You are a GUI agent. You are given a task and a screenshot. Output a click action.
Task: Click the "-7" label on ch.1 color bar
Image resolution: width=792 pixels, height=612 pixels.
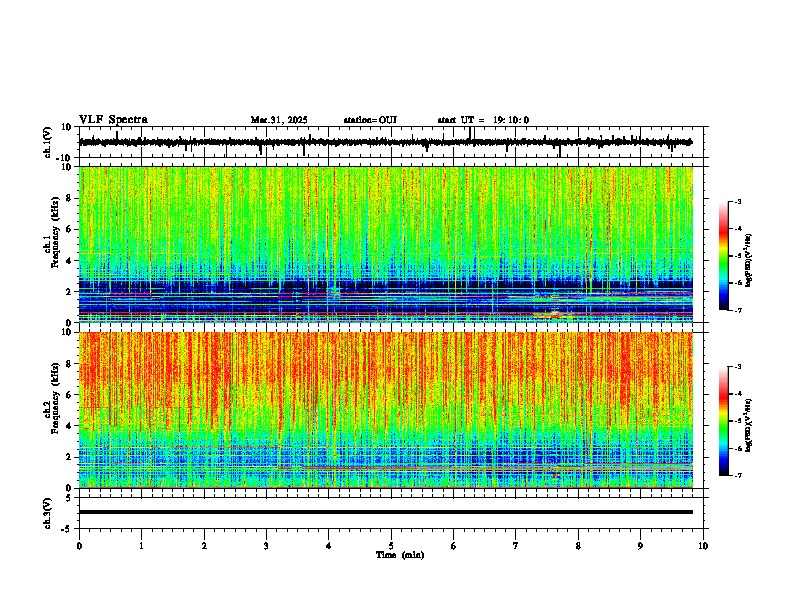[x=737, y=310]
